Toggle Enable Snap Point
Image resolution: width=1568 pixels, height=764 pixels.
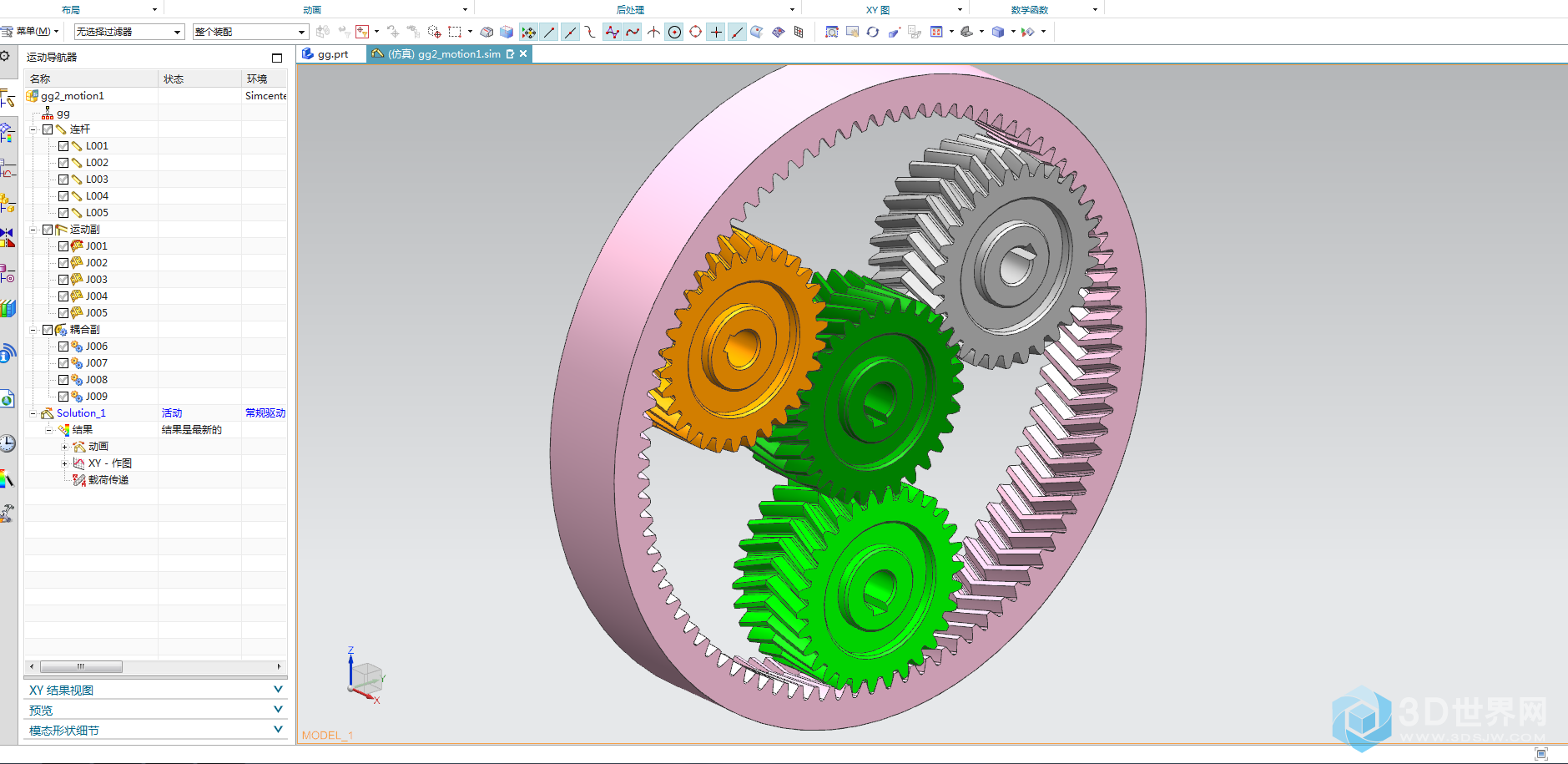click(528, 32)
